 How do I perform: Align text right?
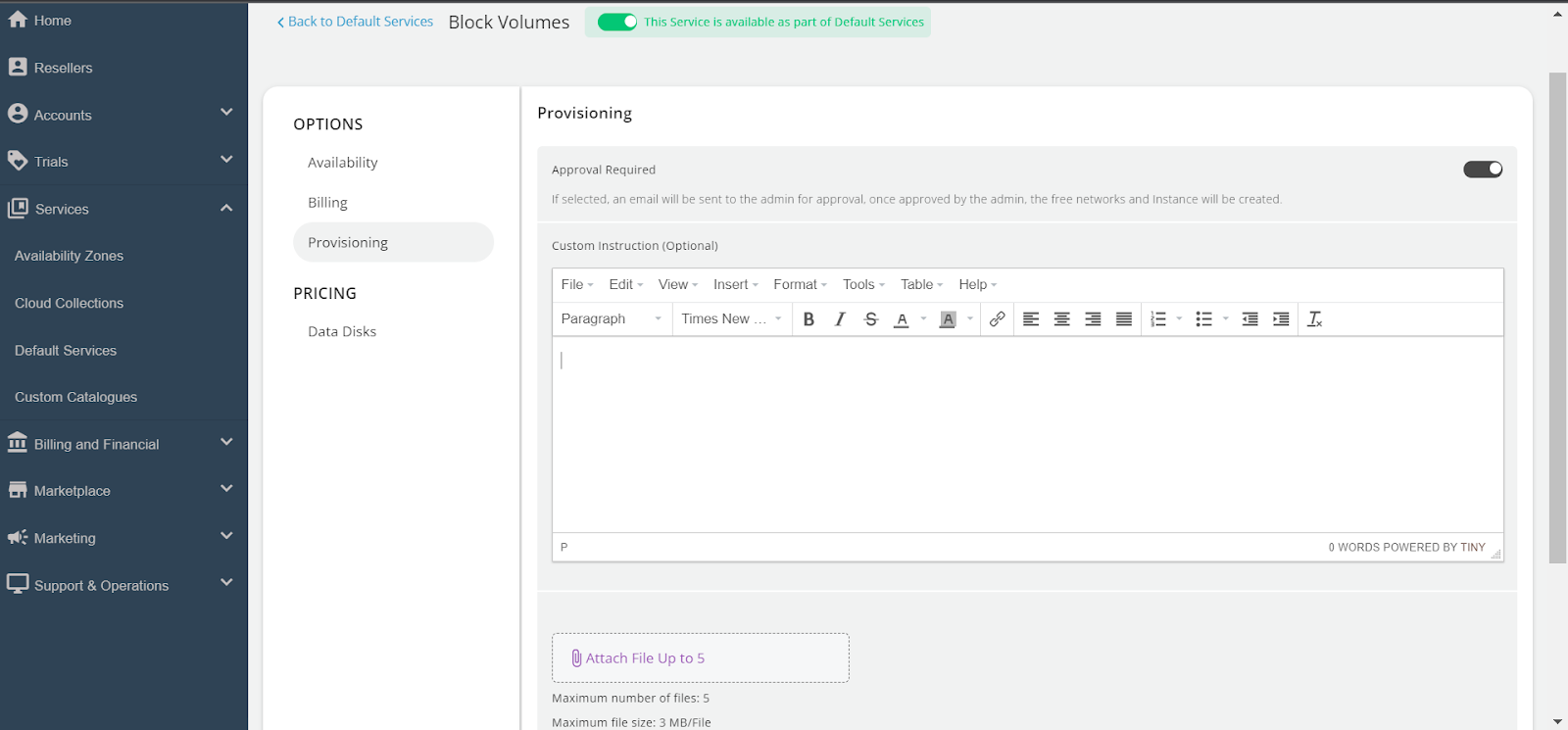point(1093,319)
